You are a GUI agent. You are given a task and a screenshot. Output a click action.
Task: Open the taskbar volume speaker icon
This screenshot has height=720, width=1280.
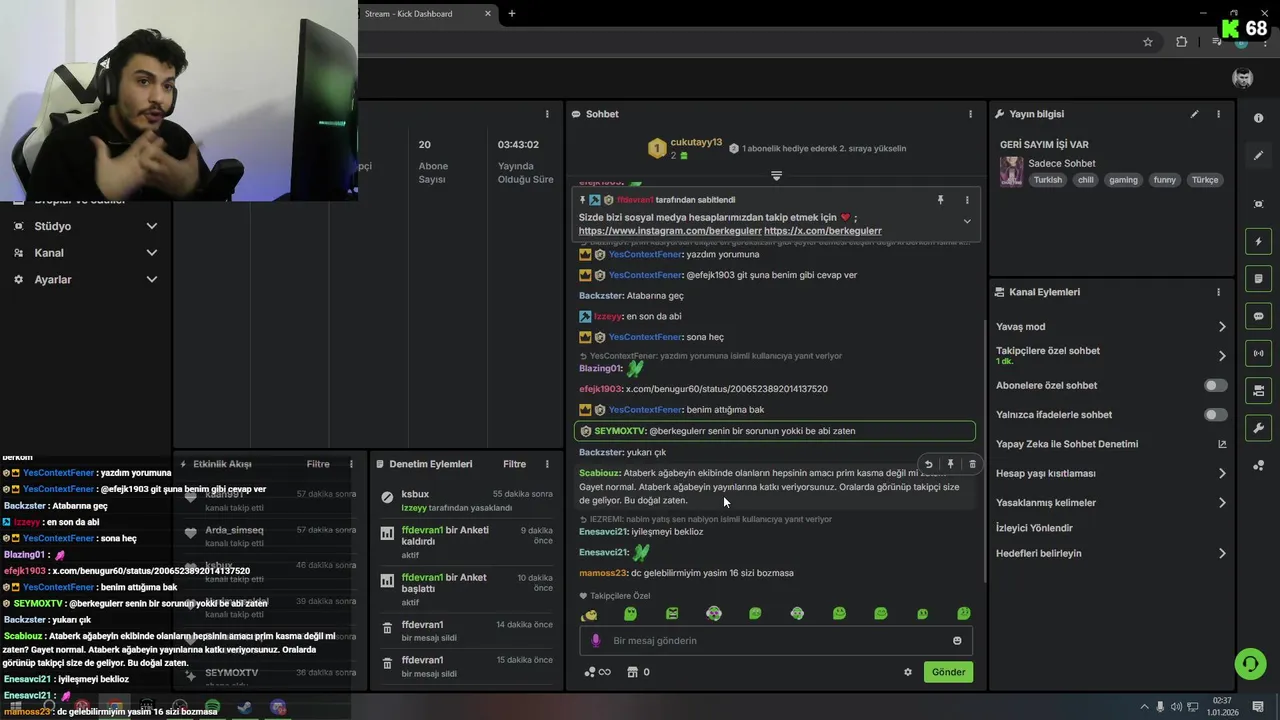1176,707
